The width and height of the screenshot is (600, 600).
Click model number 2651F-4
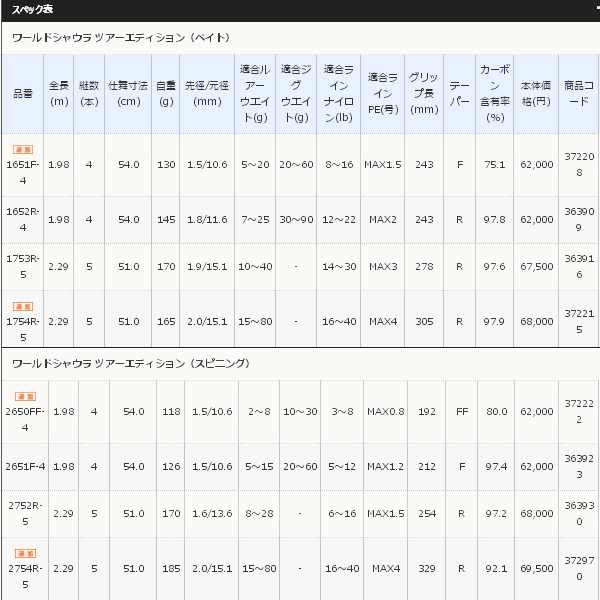25,466
